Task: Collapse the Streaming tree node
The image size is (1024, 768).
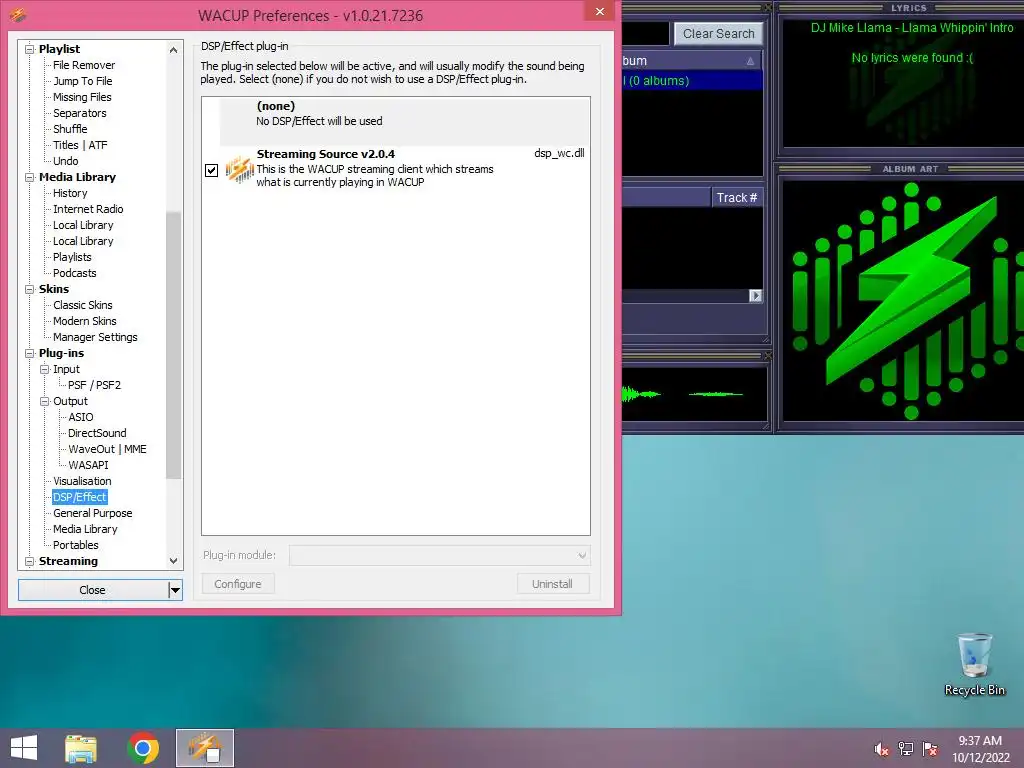Action: click(x=29, y=561)
